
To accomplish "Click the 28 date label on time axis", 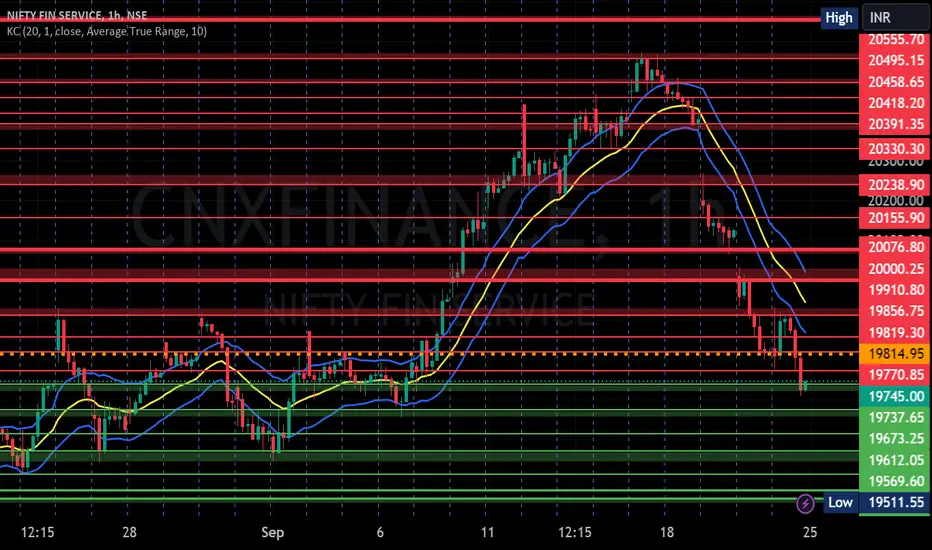I will (129, 532).
